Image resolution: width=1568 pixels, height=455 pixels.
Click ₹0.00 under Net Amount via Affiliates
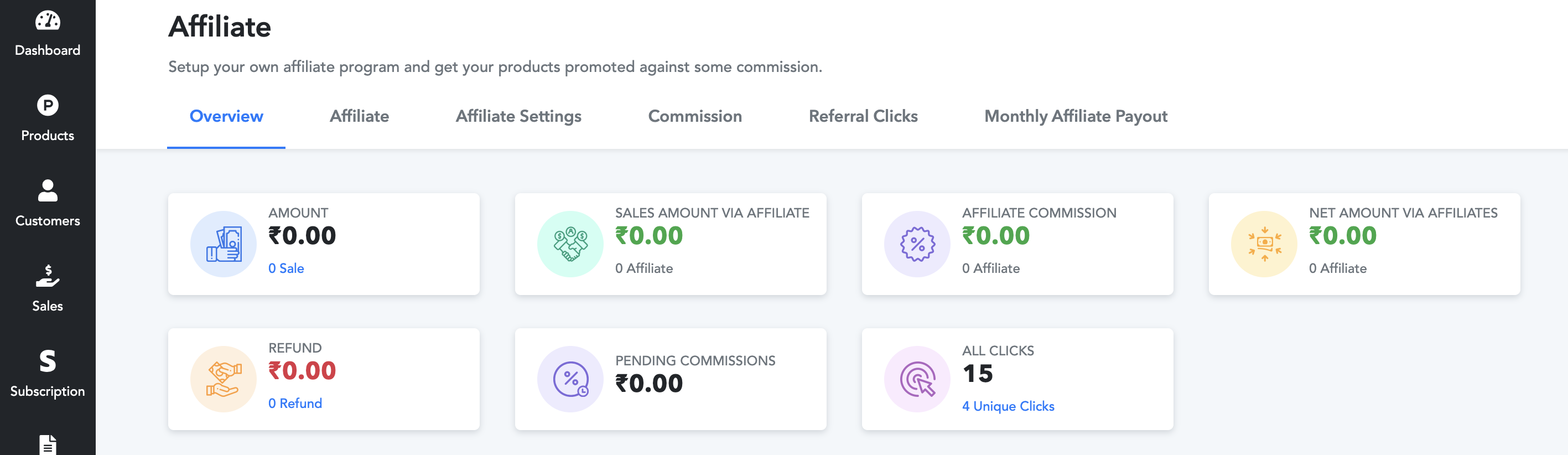(1343, 236)
